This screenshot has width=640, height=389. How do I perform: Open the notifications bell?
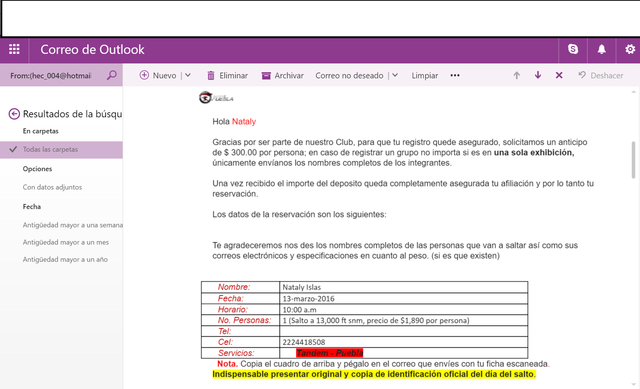point(602,49)
